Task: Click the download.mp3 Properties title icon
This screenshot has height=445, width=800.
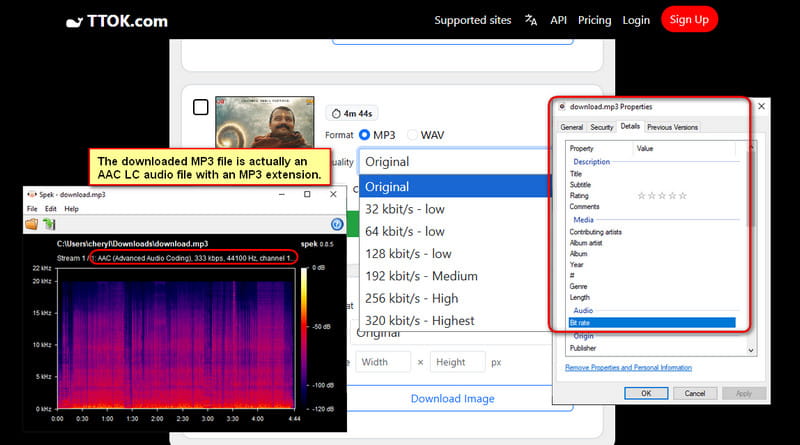Action: pyautogui.click(x=562, y=107)
